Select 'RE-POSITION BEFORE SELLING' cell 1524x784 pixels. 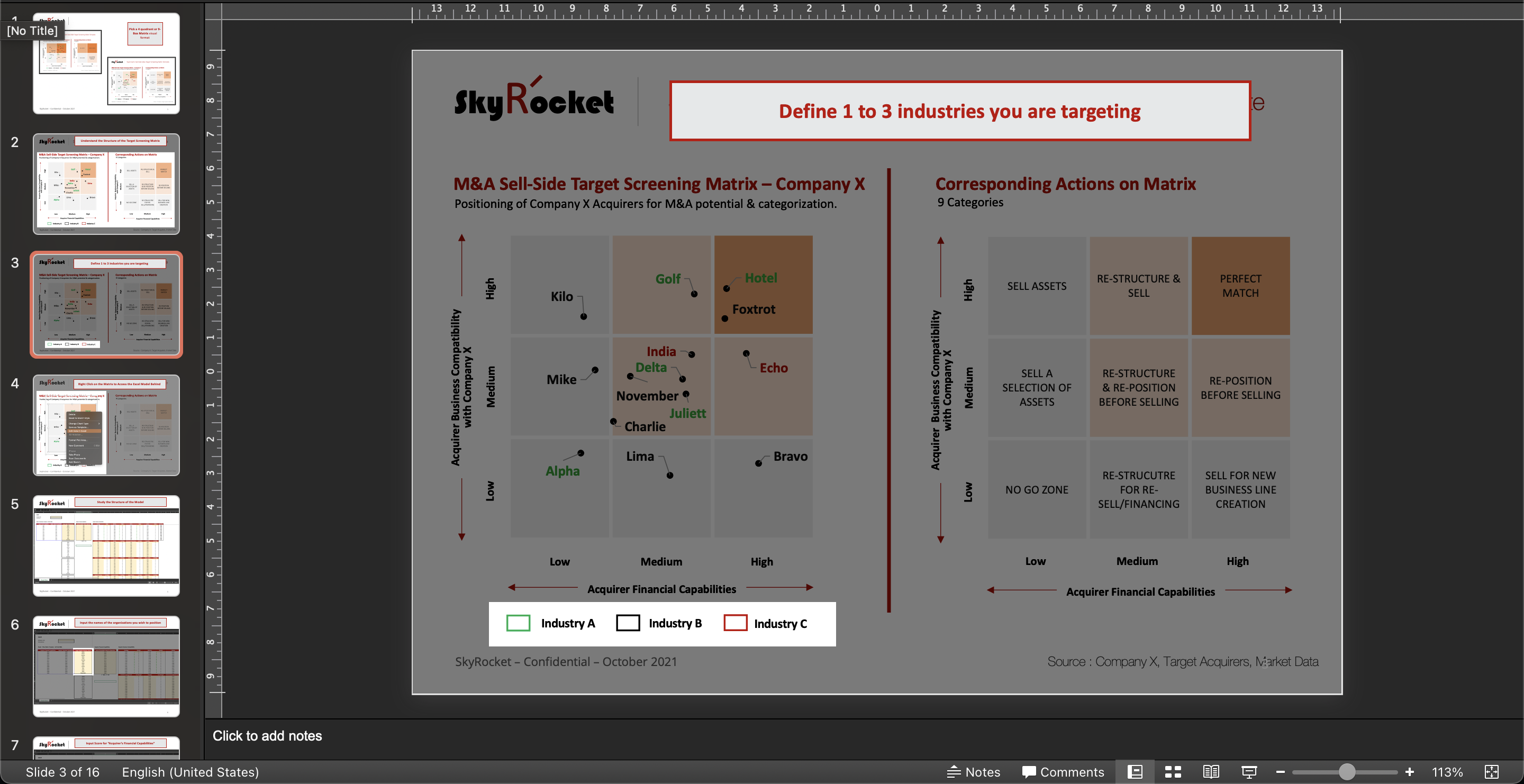(x=1240, y=388)
